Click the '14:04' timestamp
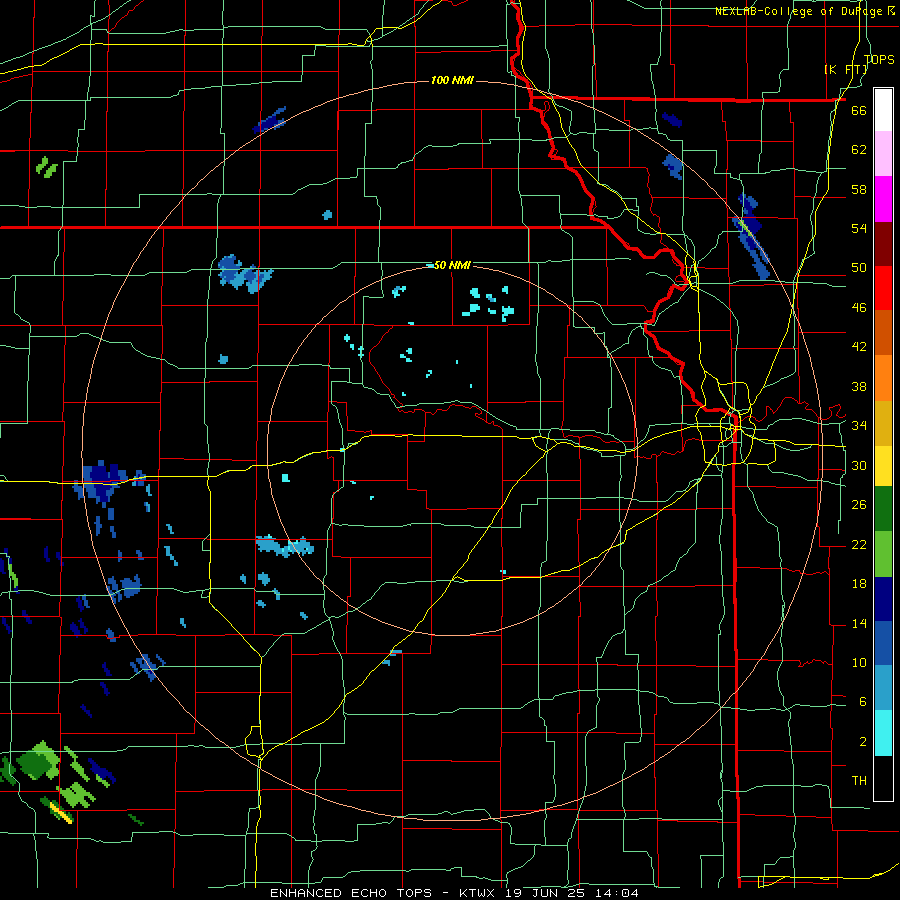This screenshot has height=900, width=900. (619, 893)
